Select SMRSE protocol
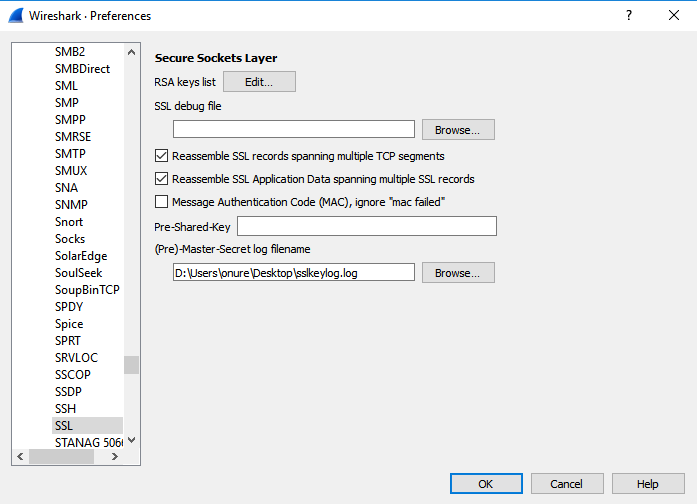This screenshot has height=504, width=697. 73,137
